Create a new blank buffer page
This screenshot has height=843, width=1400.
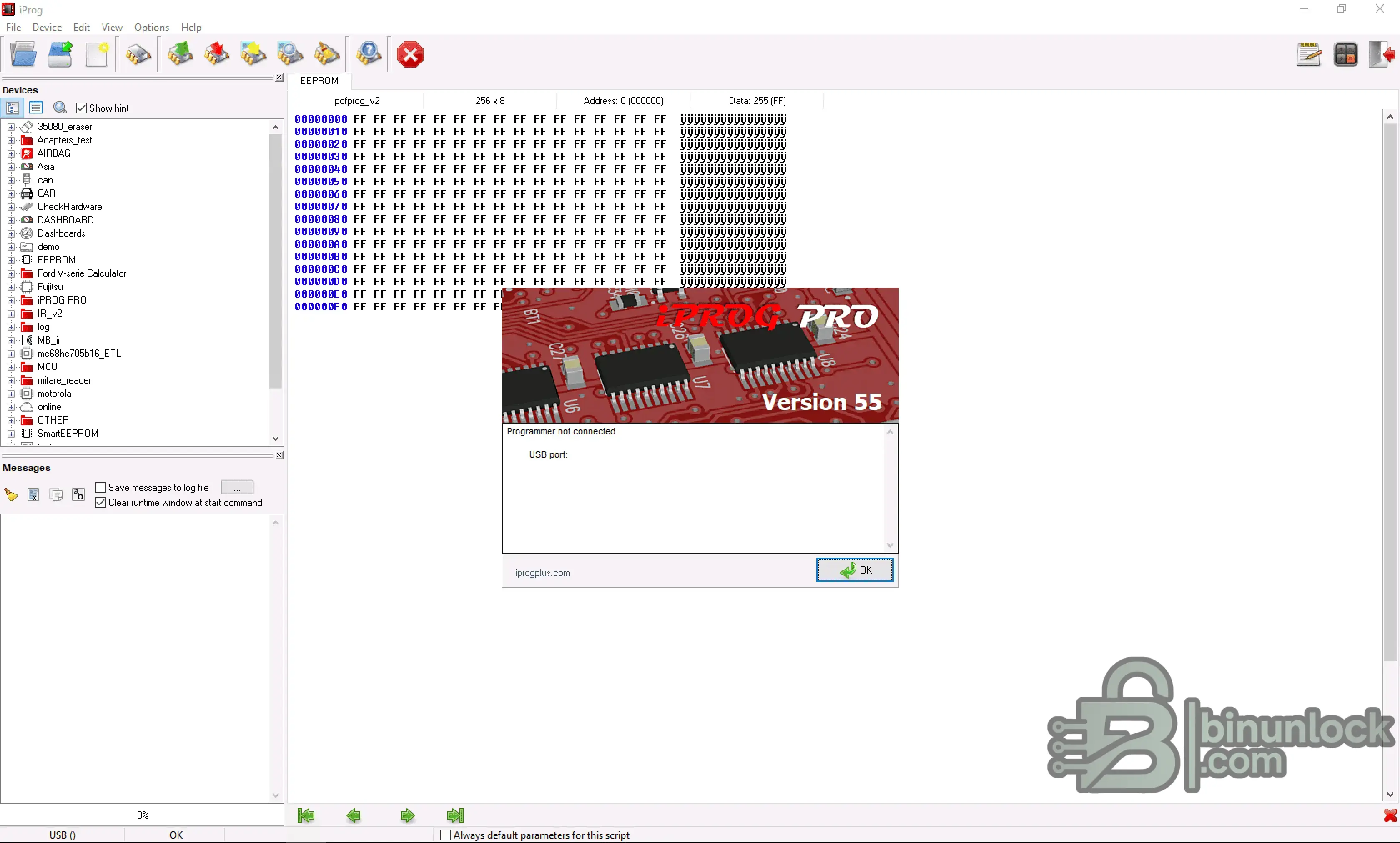97,55
